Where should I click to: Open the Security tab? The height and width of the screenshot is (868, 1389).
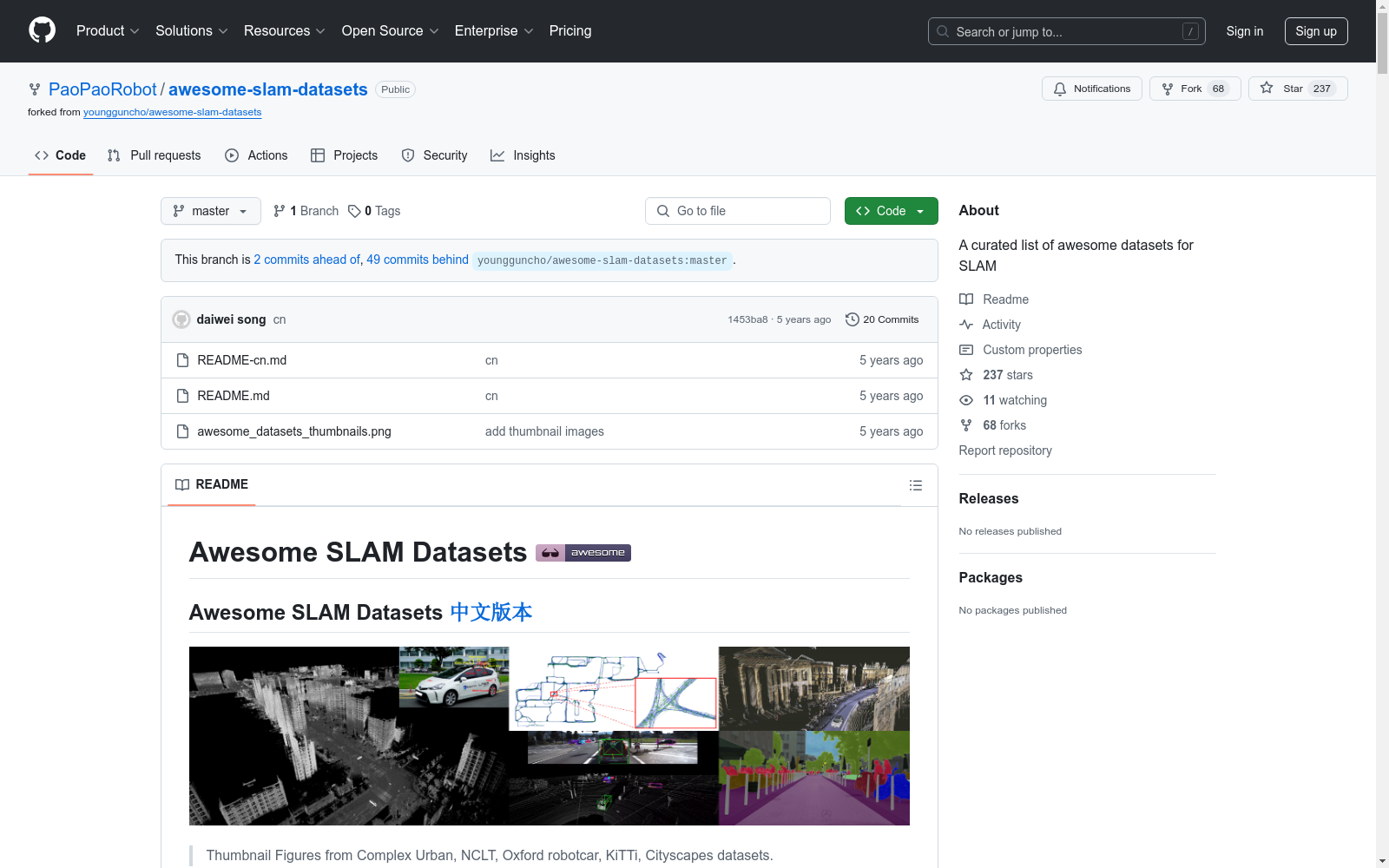click(x=434, y=155)
